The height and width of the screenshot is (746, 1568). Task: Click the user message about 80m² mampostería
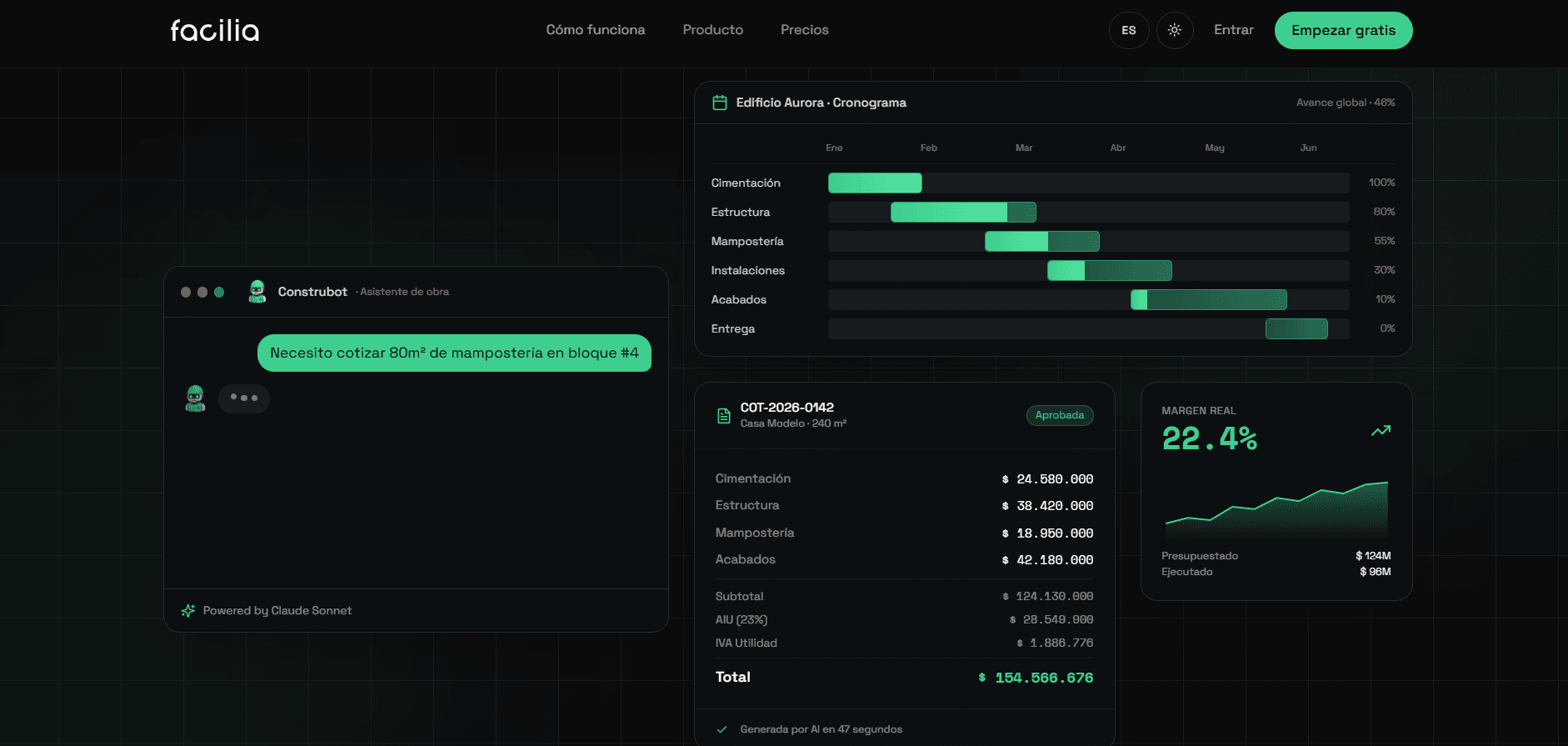coord(454,353)
